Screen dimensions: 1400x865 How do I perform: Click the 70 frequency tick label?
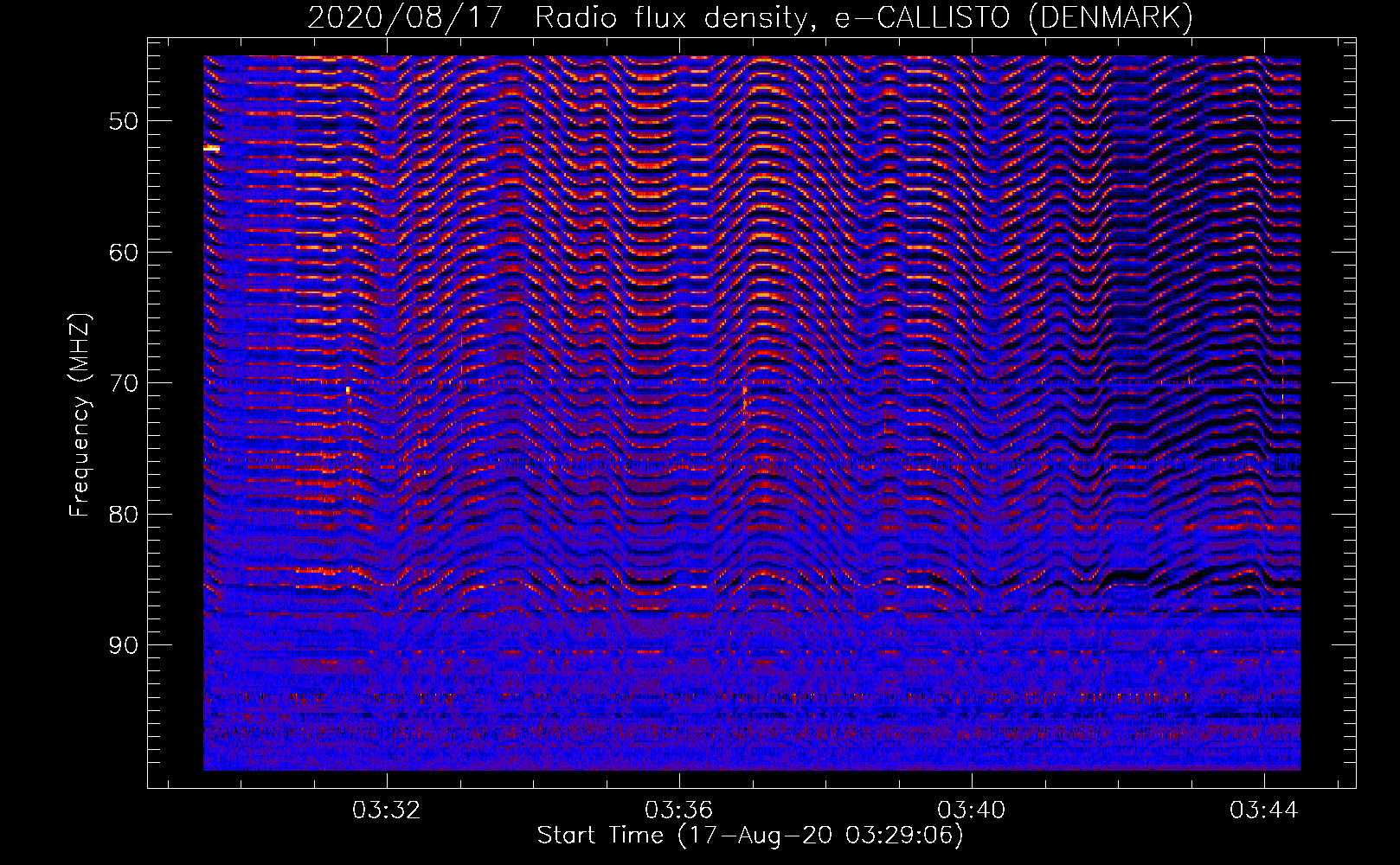tap(123, 383)
